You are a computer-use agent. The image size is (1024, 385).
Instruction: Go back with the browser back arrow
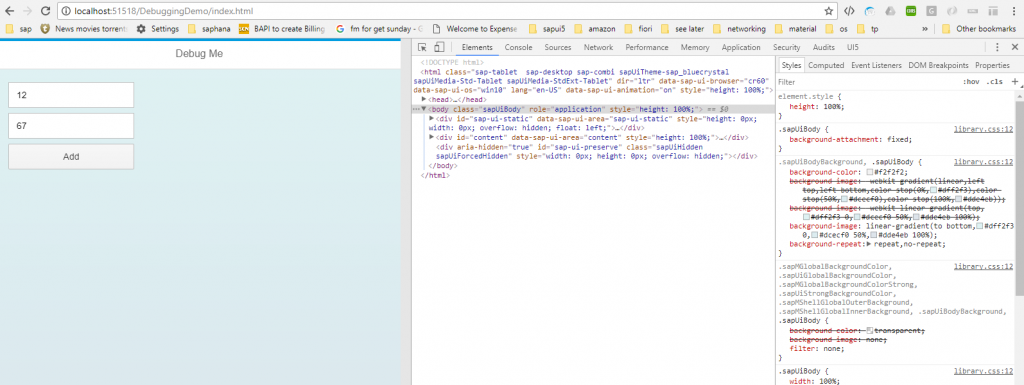click(9, 11)
